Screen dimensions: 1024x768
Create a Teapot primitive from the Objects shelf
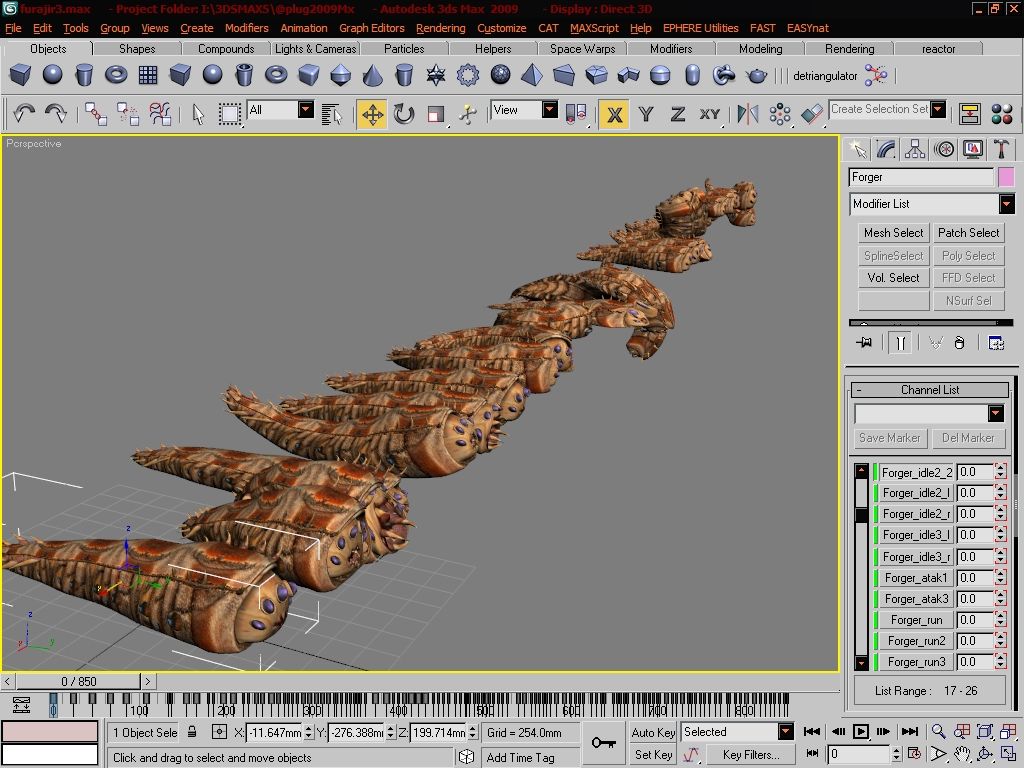[756, 76]
